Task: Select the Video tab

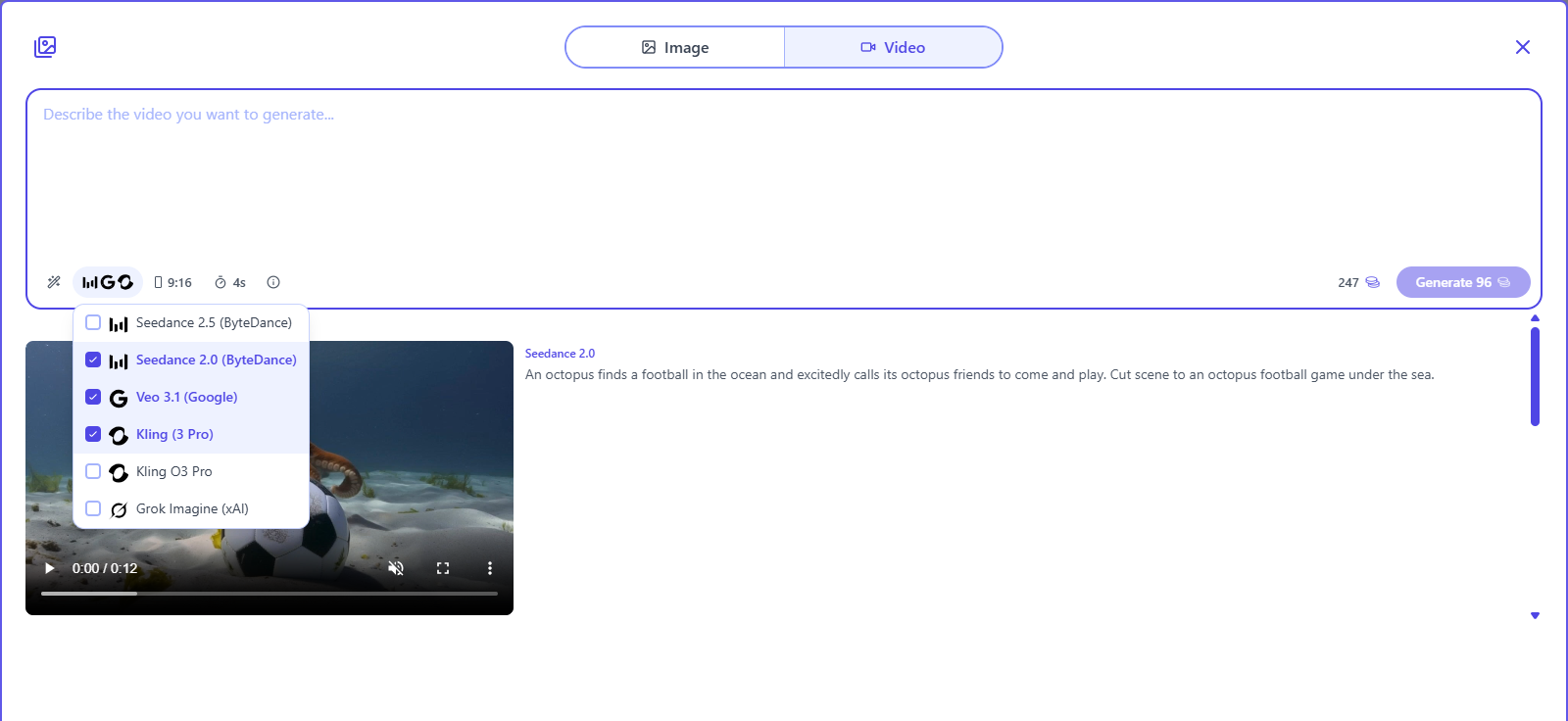Action: [x=893, y=47]
